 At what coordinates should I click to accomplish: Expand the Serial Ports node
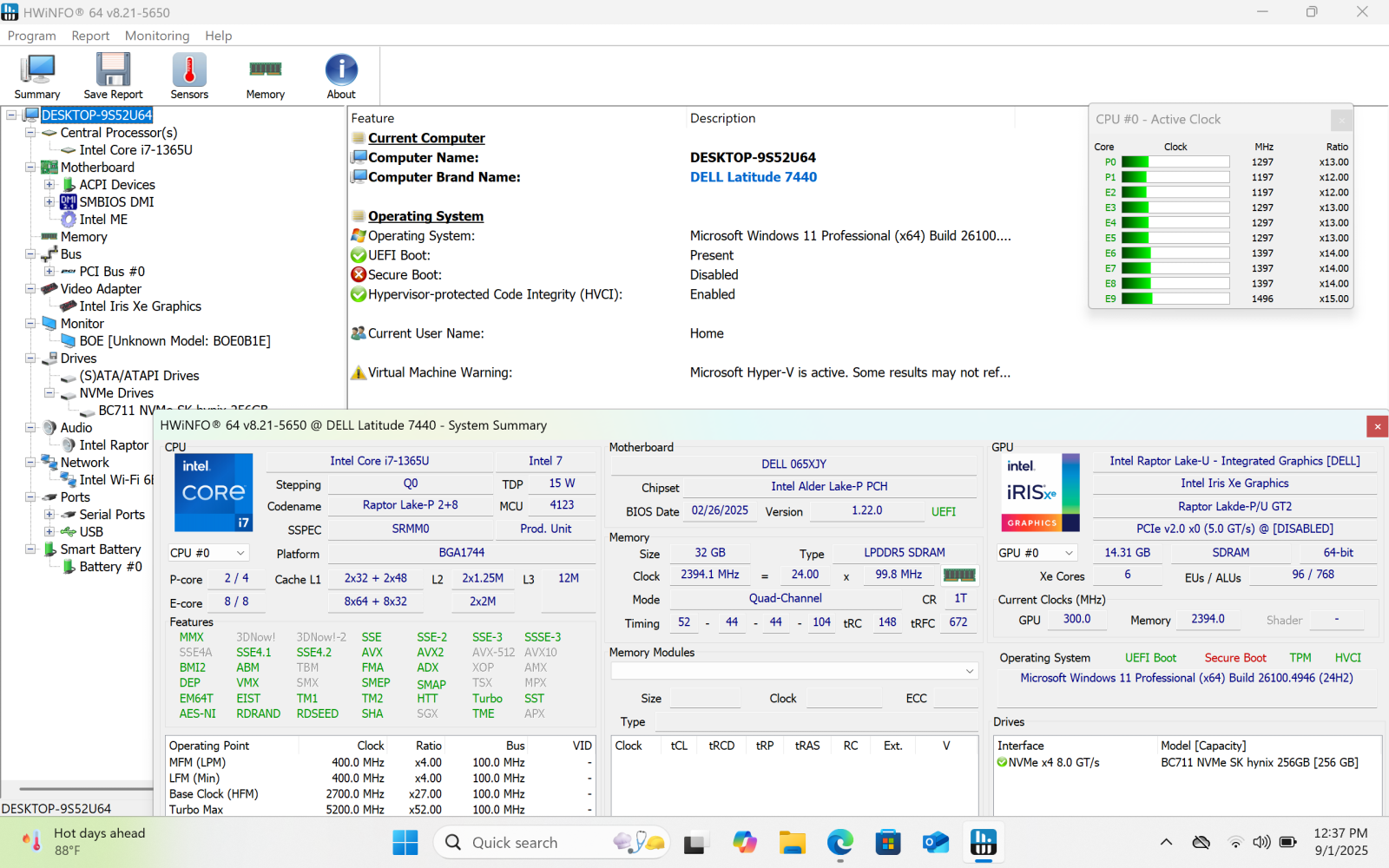pyautogui.click(x=49, y=514)
